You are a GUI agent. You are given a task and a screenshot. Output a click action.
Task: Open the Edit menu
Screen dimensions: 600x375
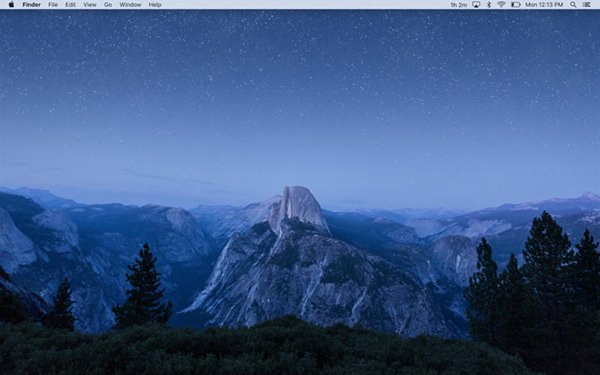70,5
